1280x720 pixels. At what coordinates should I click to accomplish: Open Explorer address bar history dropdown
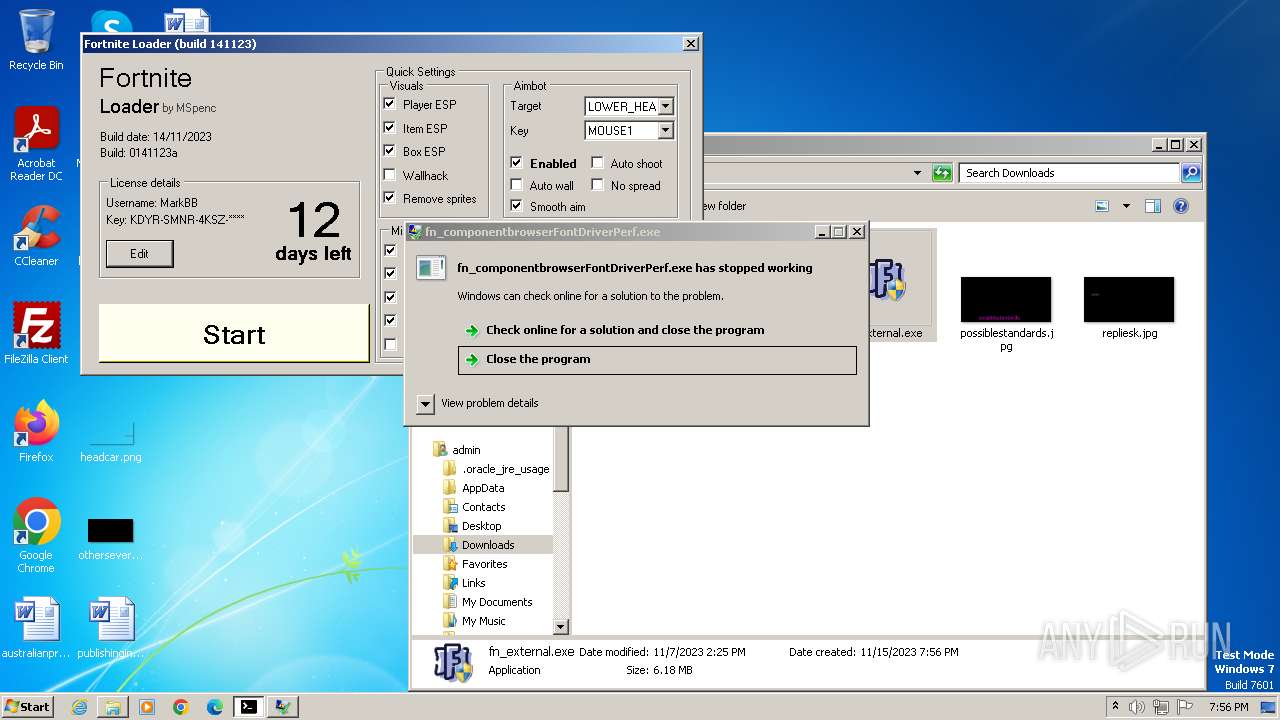coord(917,173)
